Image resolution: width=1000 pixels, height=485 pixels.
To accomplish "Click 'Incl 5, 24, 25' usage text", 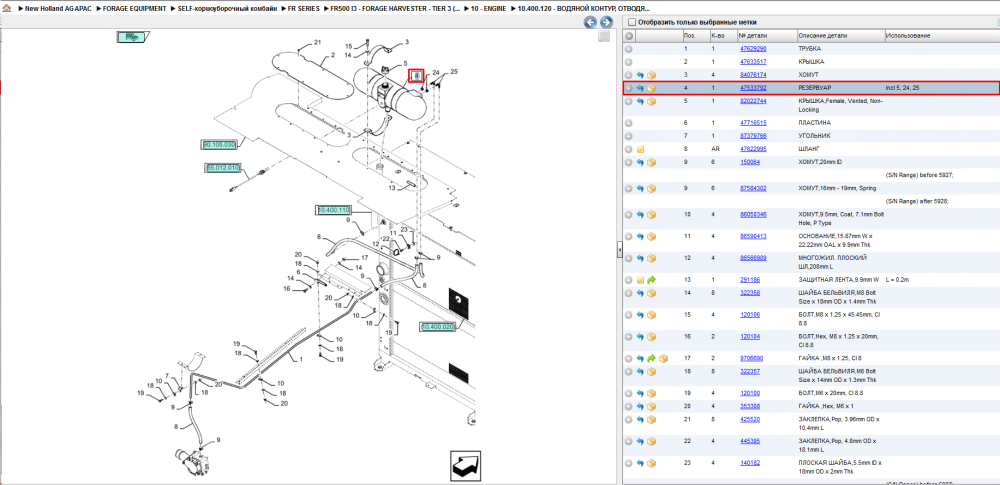I will click(904, 88).
